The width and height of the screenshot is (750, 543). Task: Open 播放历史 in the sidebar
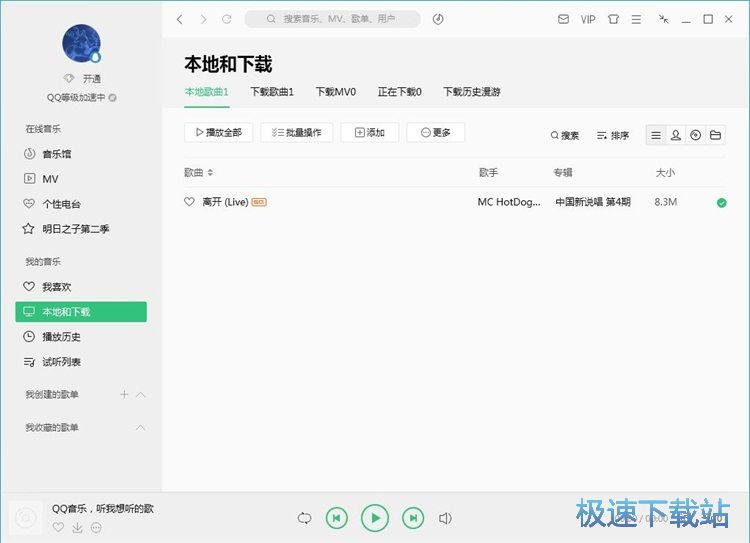pyautogui.click(x=61, y=337)
